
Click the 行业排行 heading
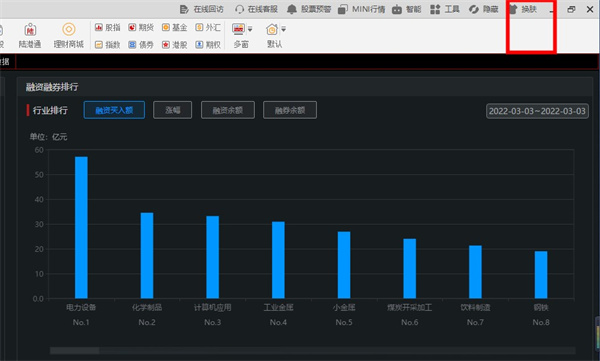pos(50,110)
